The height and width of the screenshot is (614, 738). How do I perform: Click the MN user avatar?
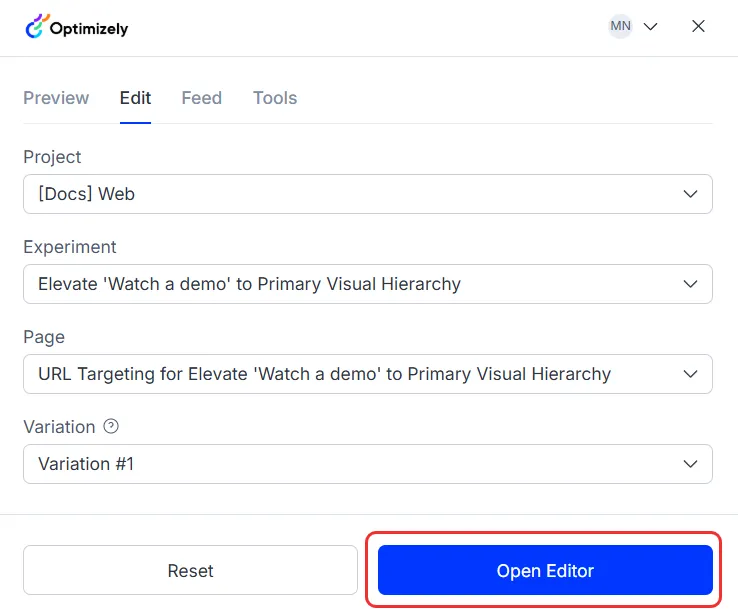(x=620, y=26)
